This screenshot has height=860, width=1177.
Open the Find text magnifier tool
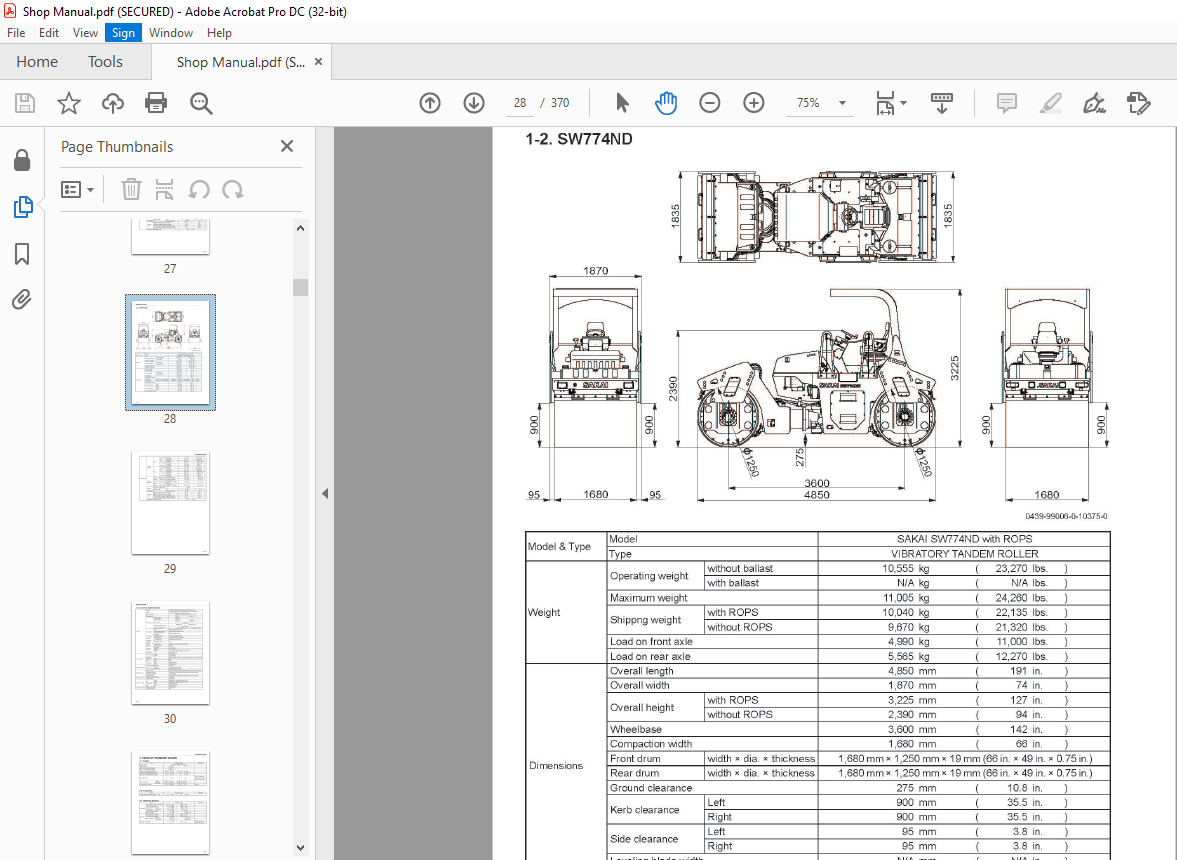pyautogui.click(x=200, y=103)
